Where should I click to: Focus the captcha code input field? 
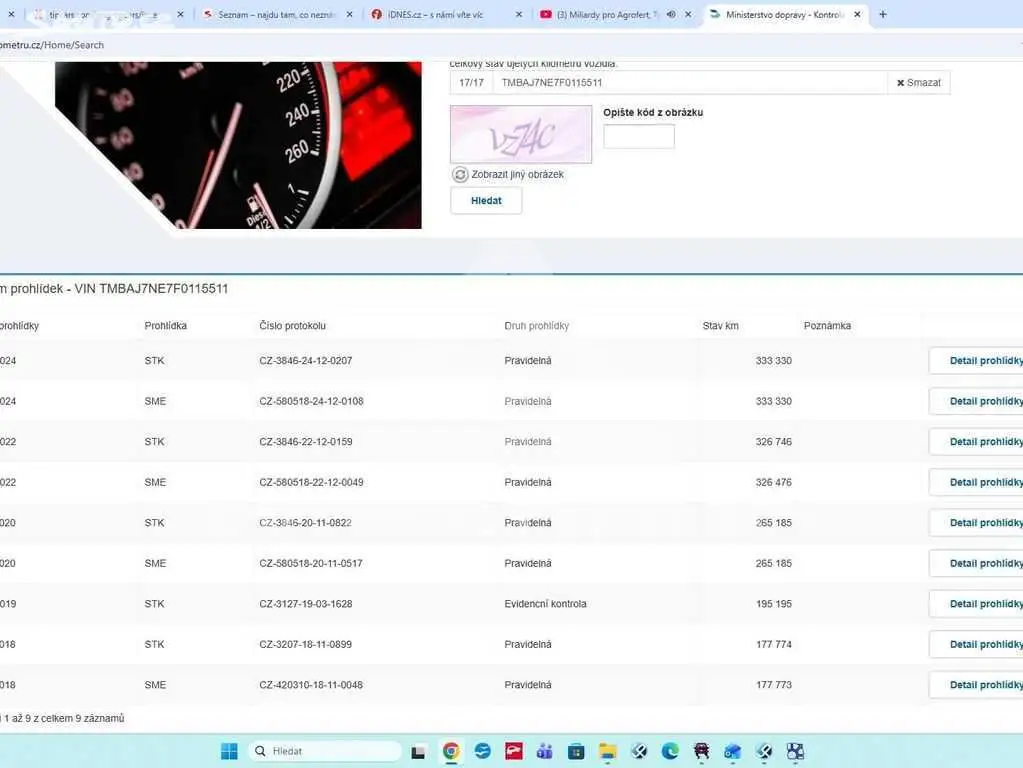[639, 136]
